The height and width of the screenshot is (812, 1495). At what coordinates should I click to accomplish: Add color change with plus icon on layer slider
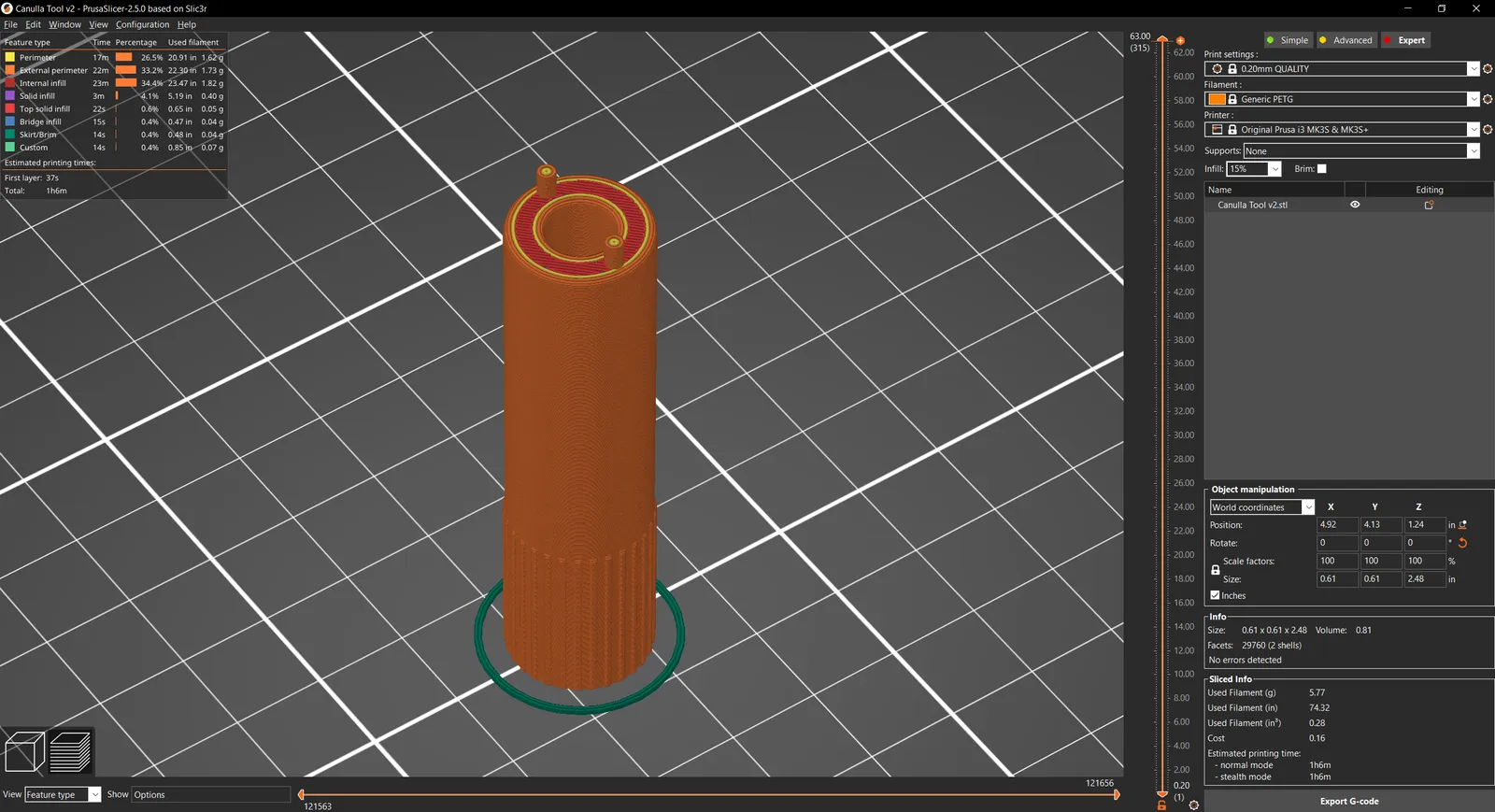point(1180,41)
